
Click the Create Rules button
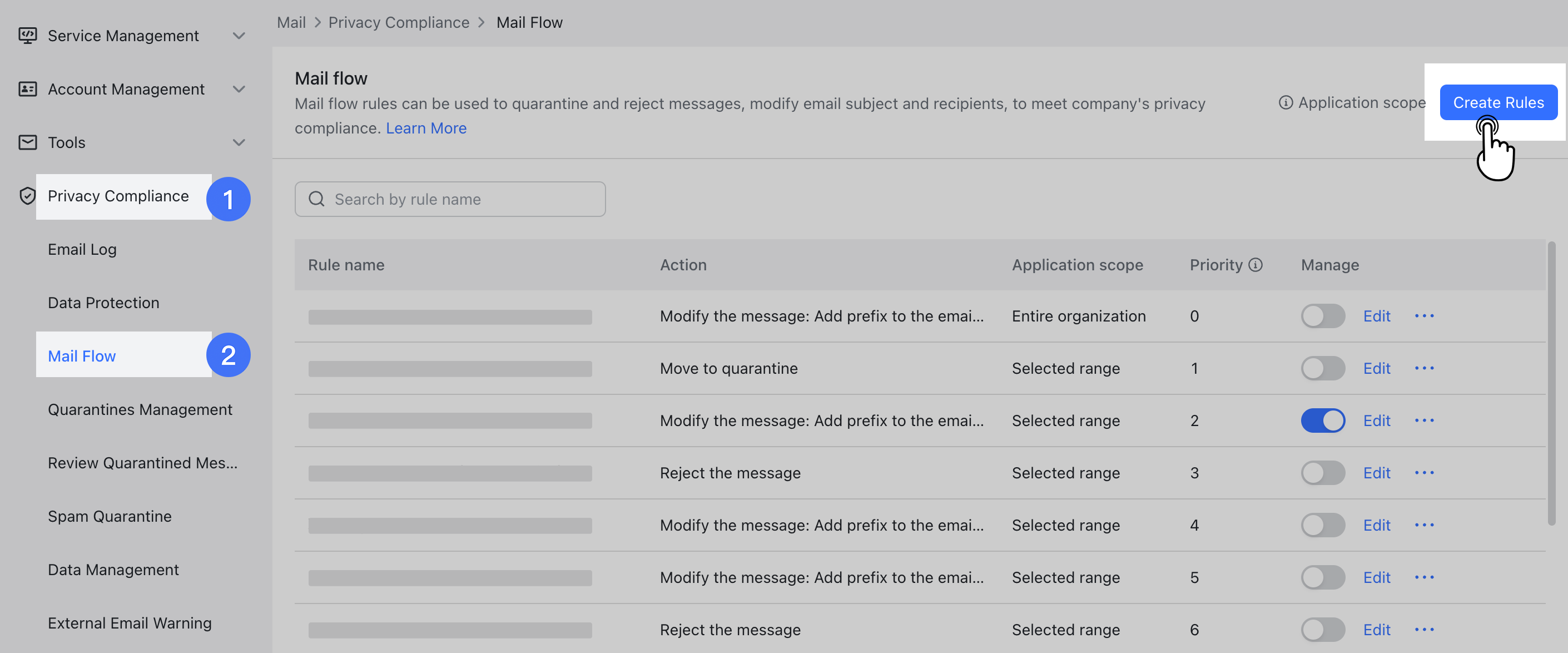point(1498,102)
